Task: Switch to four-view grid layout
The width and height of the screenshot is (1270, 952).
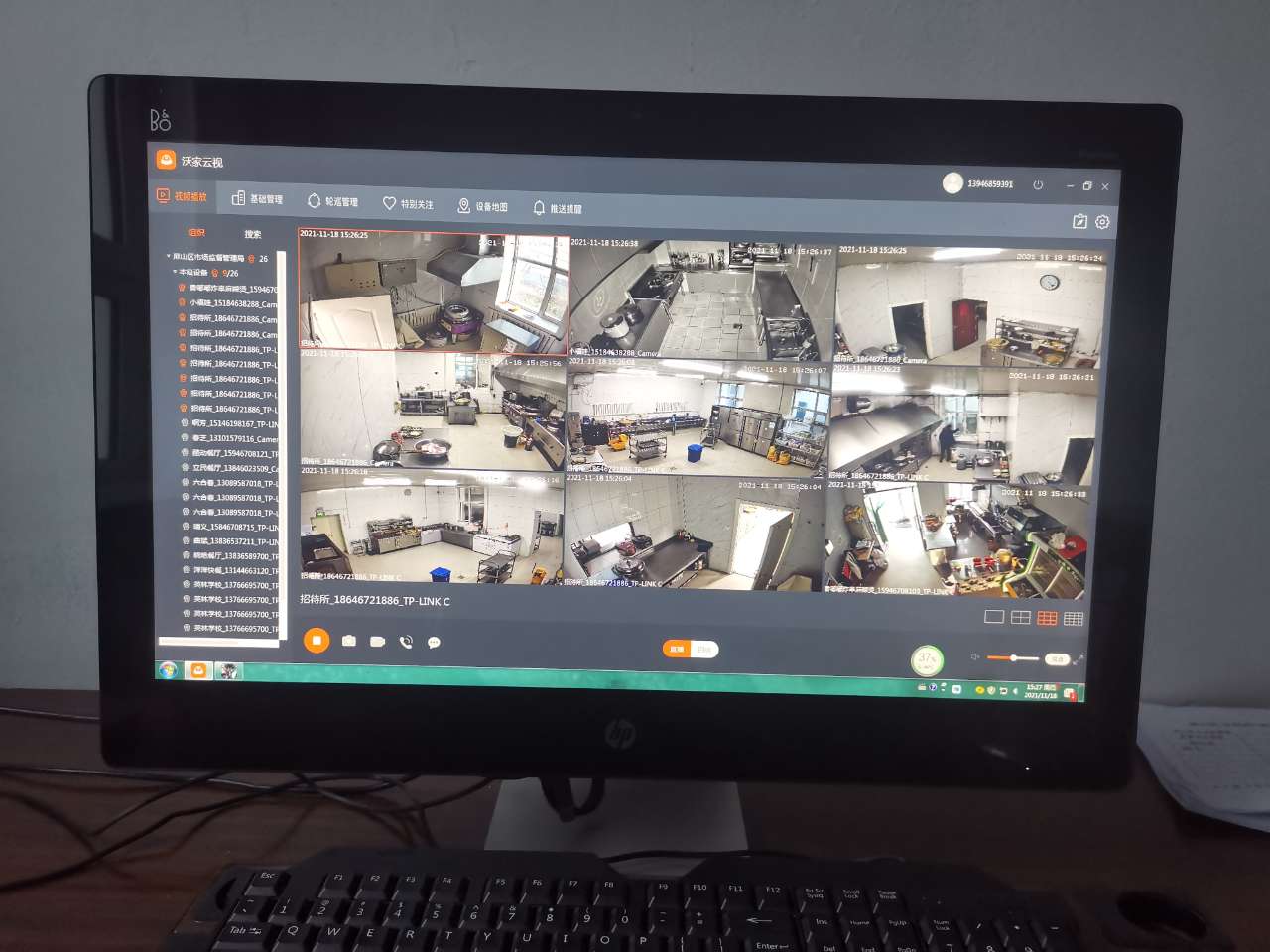Action: pos(1021,618)
